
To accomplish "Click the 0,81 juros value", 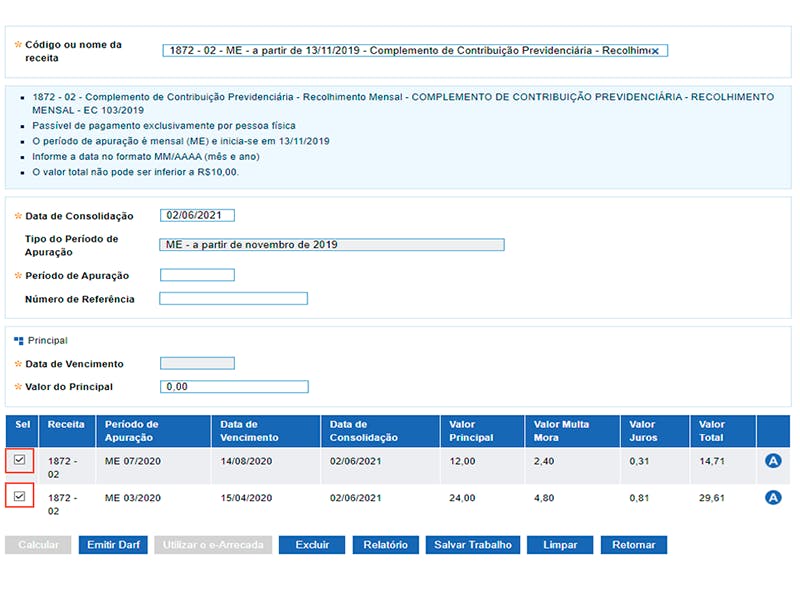I will (x=639, y=498).
